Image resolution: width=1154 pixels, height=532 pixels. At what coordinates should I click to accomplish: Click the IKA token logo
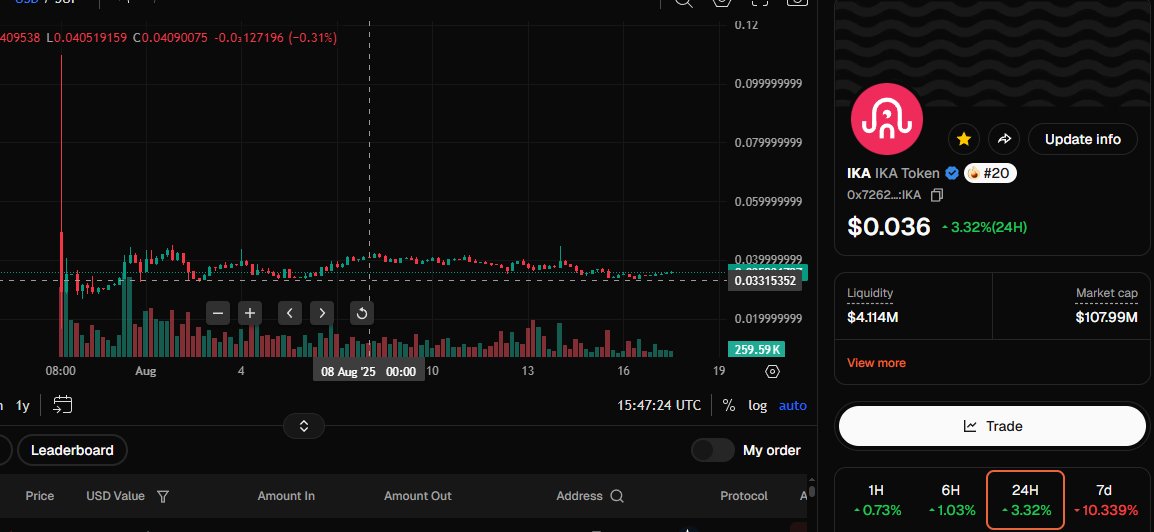[886, 119]
